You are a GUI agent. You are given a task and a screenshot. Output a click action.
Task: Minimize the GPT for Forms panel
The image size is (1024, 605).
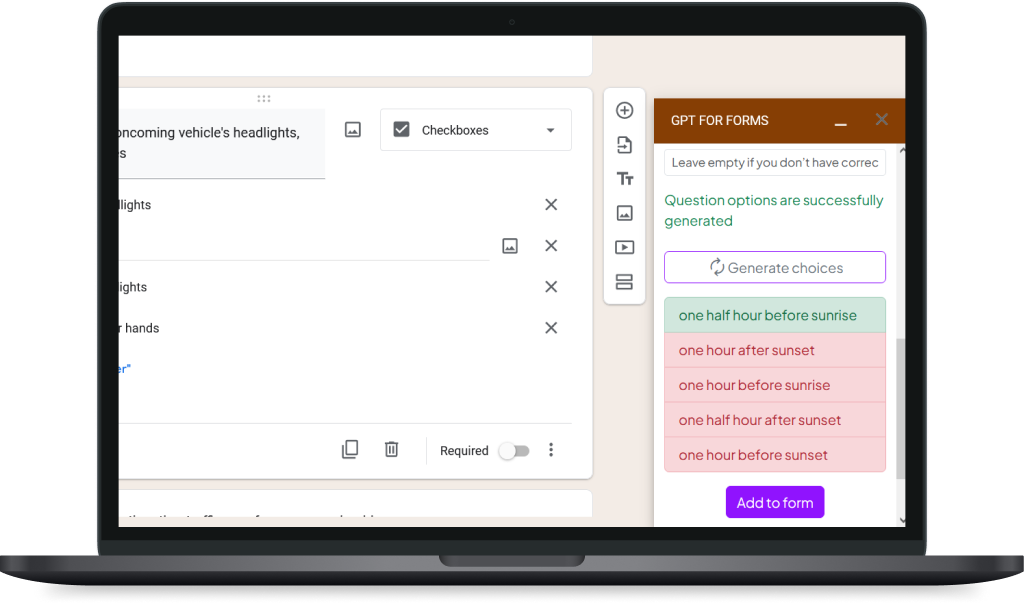(840, 123)
